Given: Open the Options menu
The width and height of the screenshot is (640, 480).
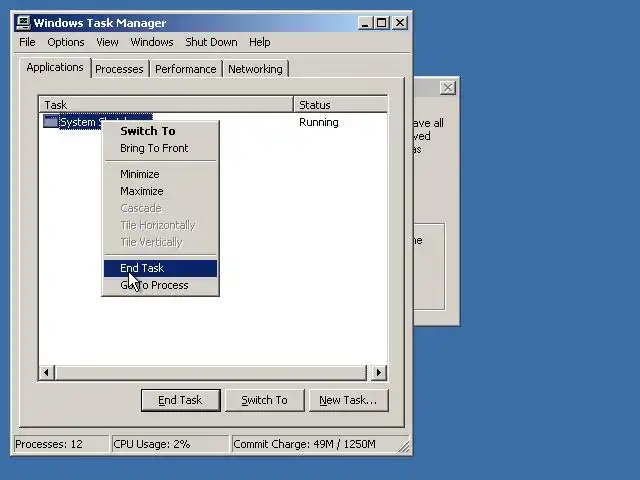Looking at the screenshot, I should tap(66, 42).
